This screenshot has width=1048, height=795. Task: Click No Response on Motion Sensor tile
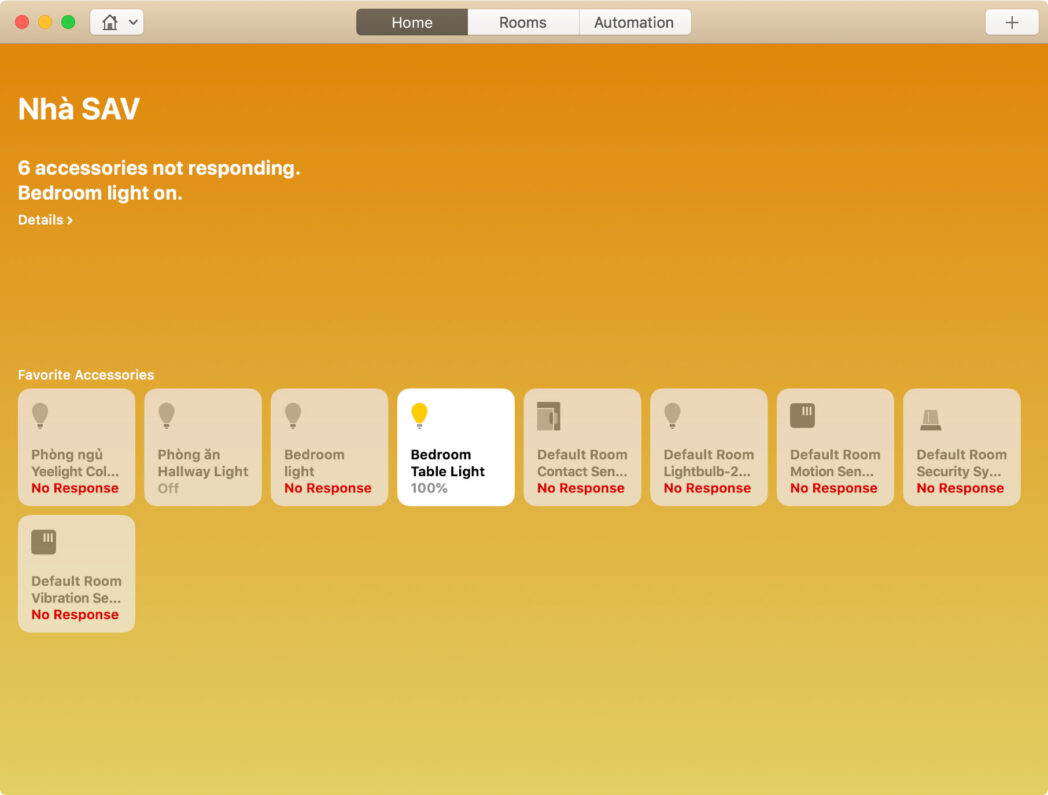click(x=833, y=488)
